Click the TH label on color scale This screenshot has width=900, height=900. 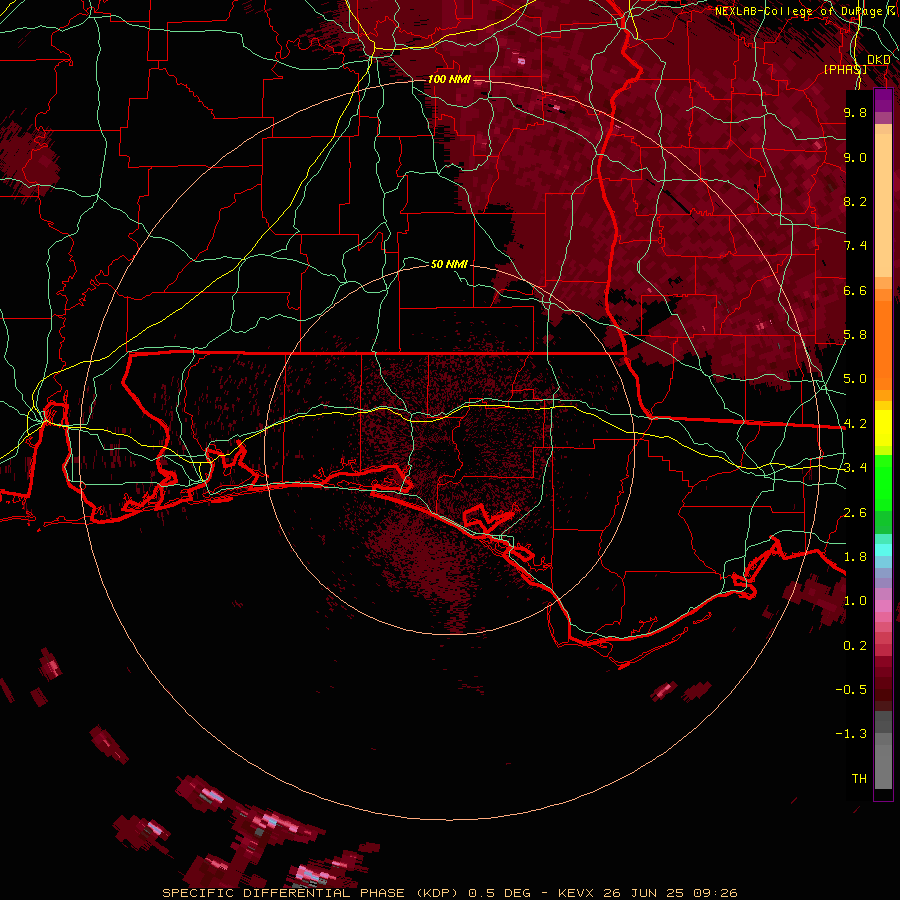click(x=859, y=779)
